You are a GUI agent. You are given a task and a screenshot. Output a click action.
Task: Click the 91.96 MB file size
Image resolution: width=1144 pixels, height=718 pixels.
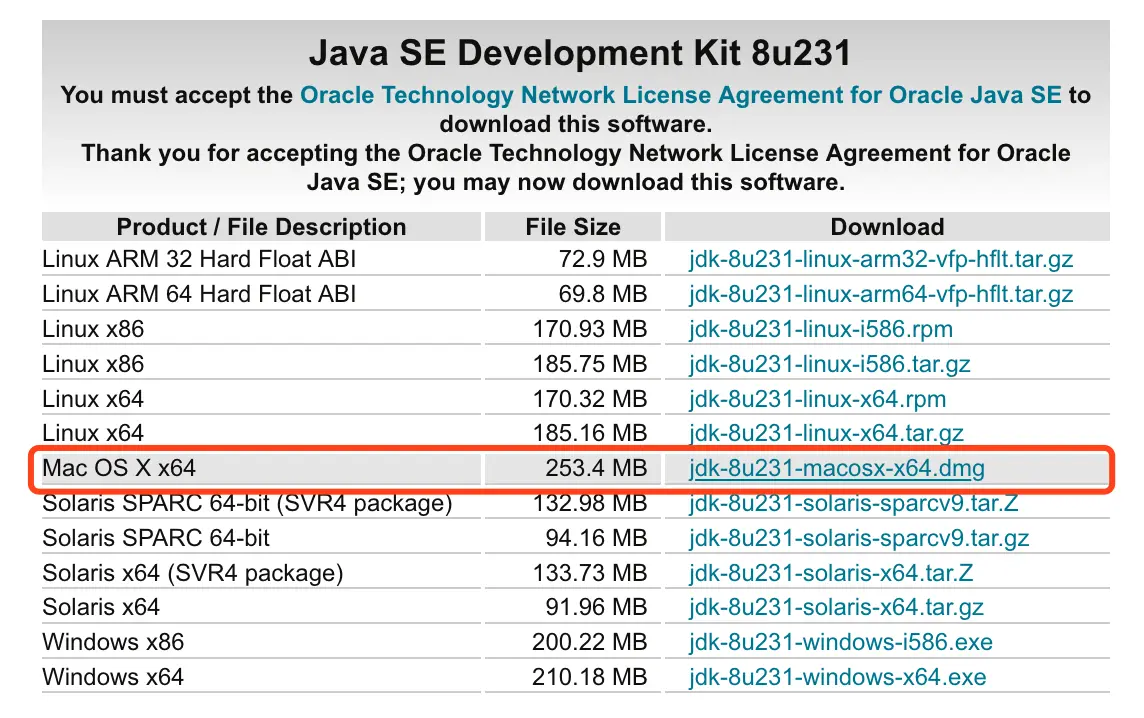coord(596,607)
